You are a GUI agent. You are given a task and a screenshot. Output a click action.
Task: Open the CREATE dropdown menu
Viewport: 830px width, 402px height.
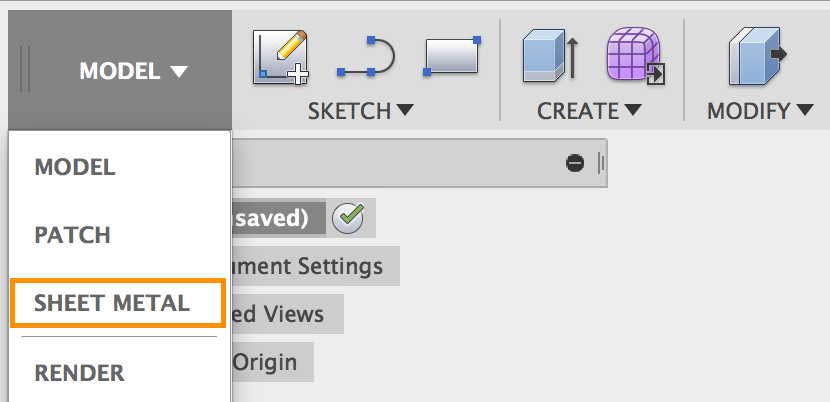(x=589, y=111)
